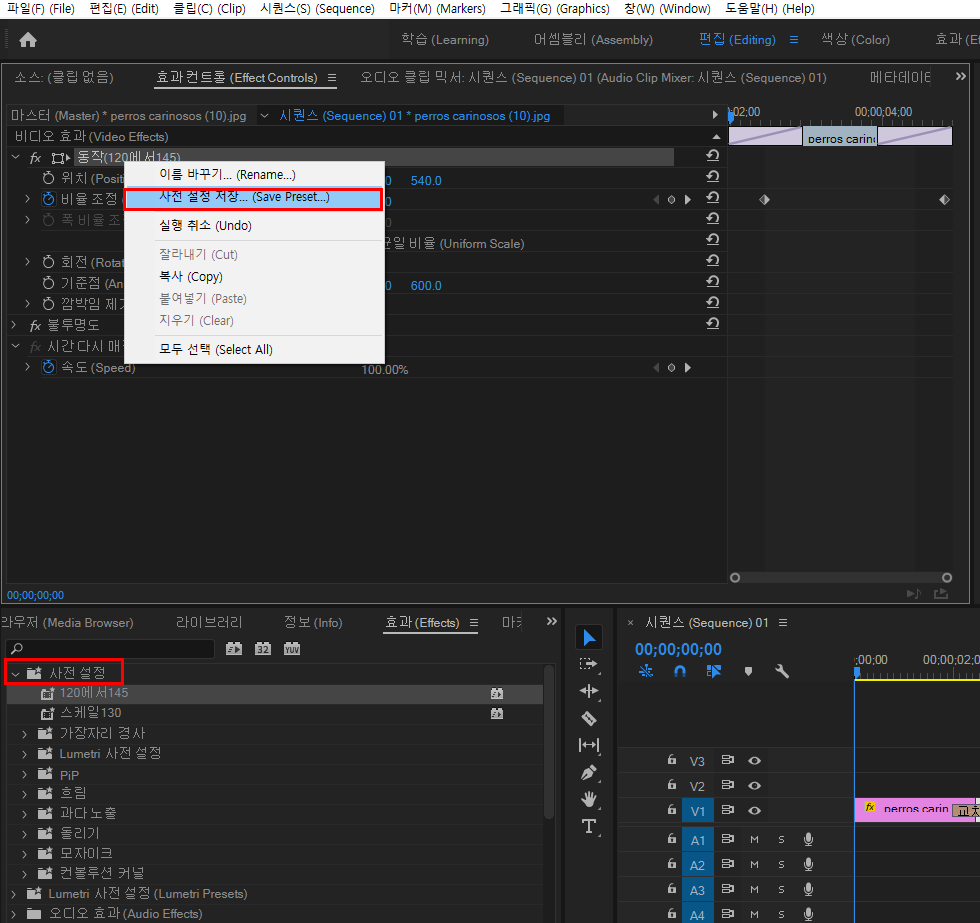
Task: Click Export Frame icon in Effect Controls
Action: [x=941, y=594]
